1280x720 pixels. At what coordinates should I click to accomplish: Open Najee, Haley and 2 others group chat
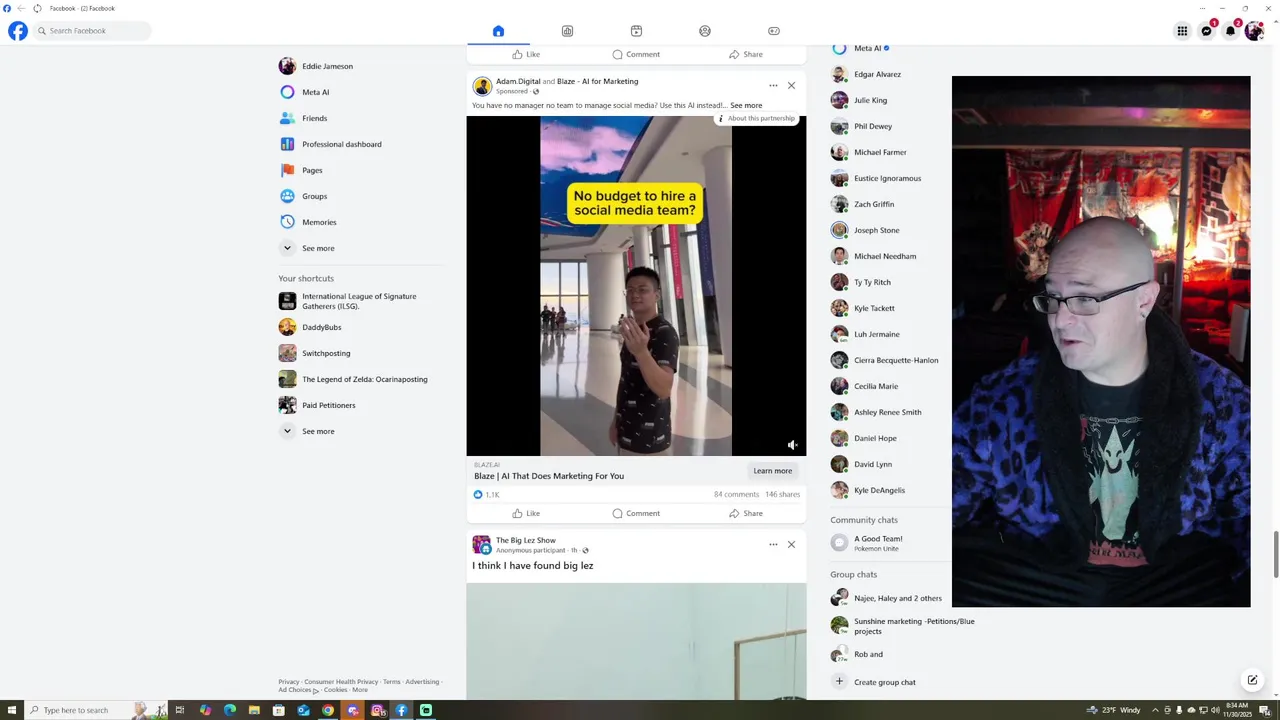(x=887, y=598)
